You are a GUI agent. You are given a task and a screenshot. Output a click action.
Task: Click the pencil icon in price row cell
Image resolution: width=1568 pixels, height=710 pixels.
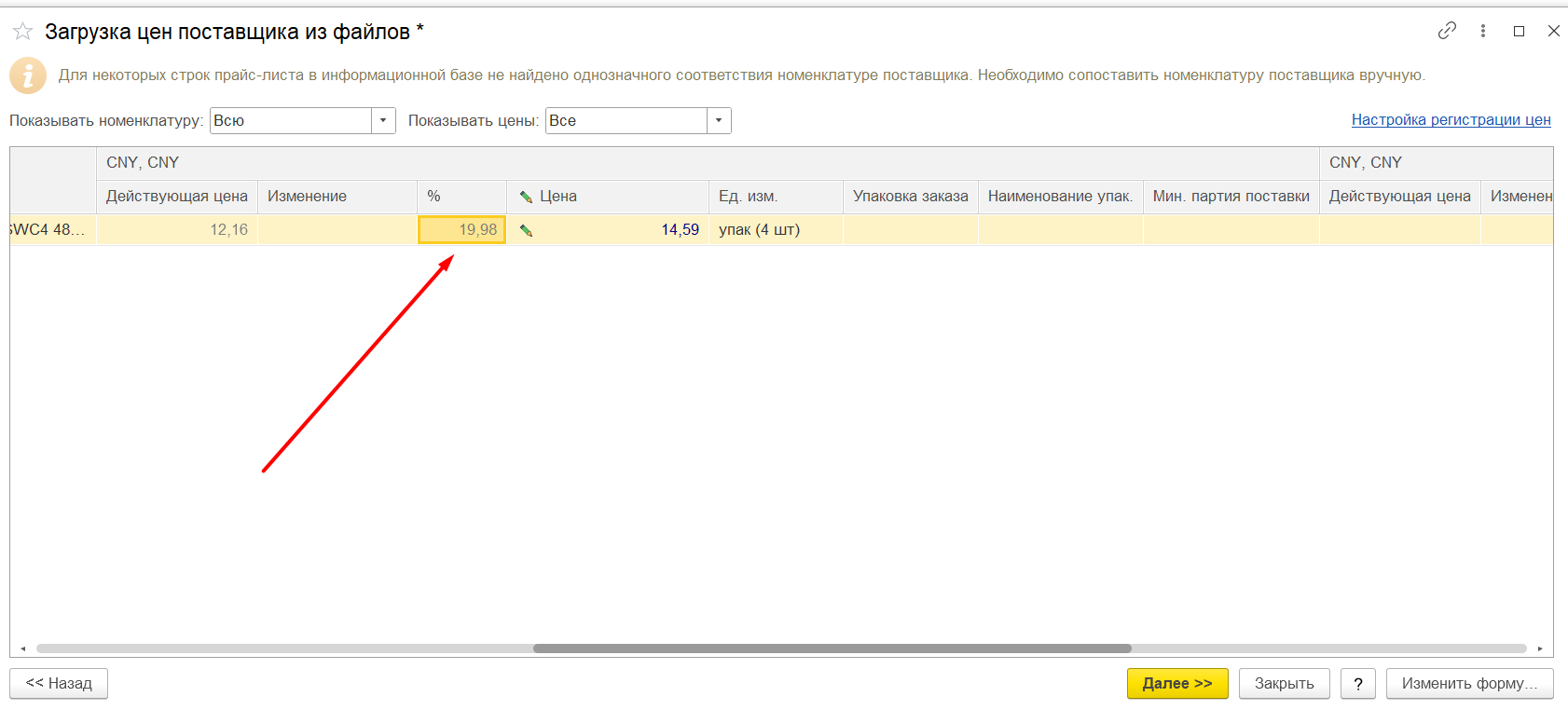coord(526,230)
